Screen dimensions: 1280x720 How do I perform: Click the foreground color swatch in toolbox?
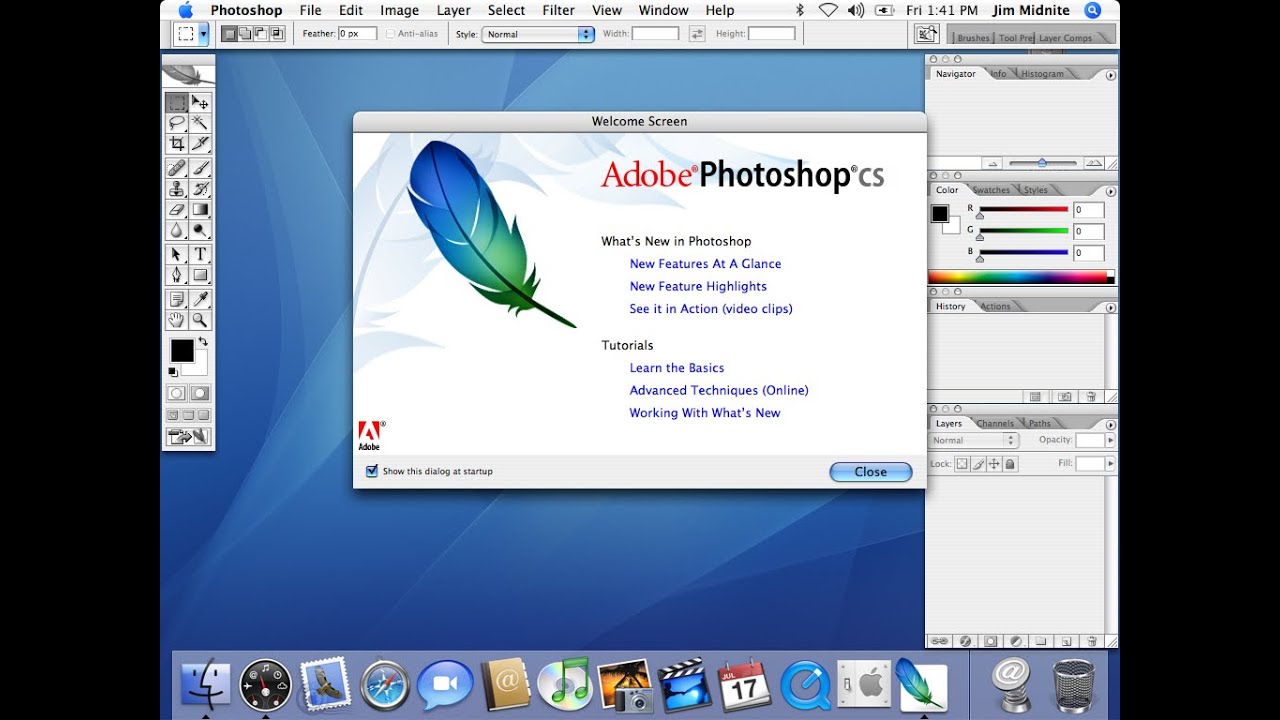pos(181,350)
